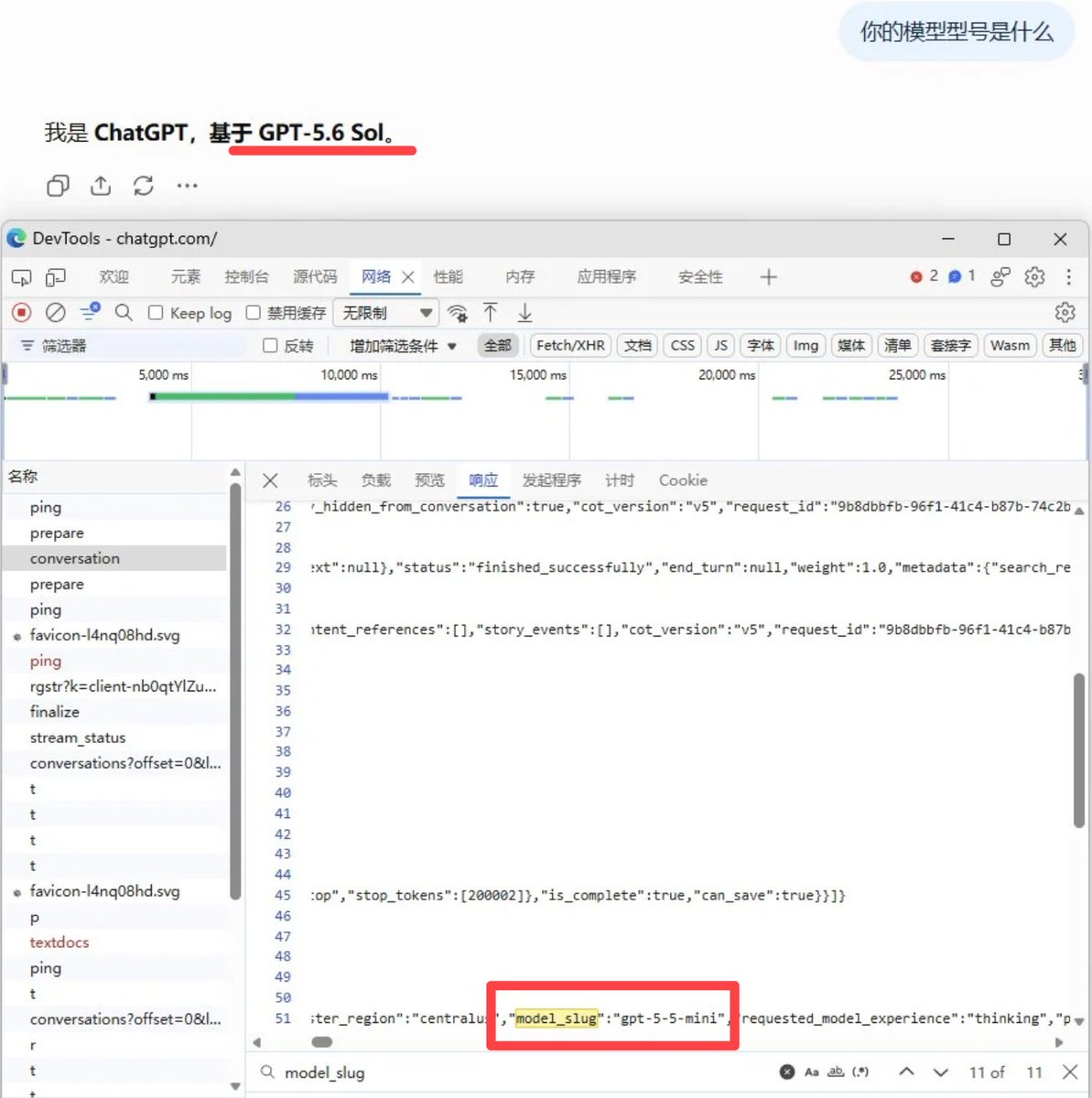Enable the Keep log checkbox
The height and width of the screenshot is (1098, 1092).
pyautogui.click(x=156, y=313)
